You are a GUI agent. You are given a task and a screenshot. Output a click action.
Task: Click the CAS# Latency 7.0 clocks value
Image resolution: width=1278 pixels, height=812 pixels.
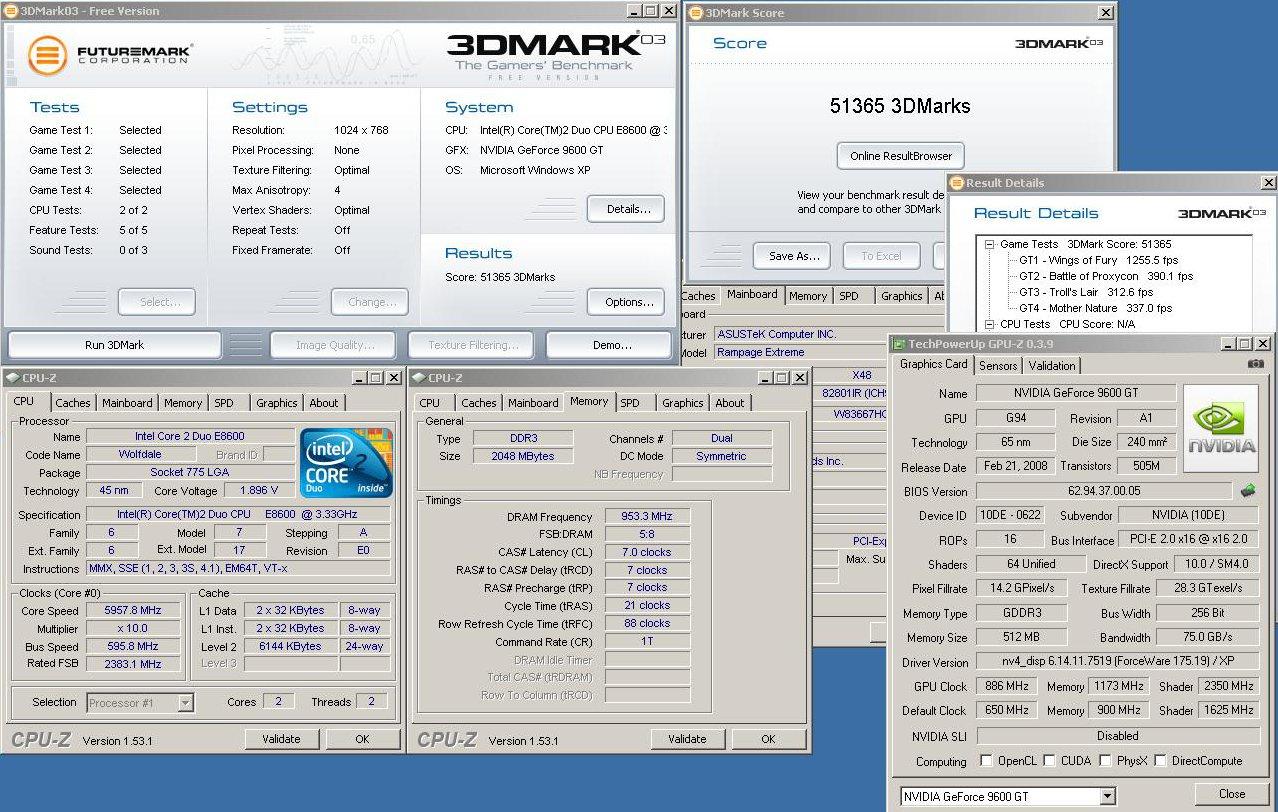click(647, 552)
